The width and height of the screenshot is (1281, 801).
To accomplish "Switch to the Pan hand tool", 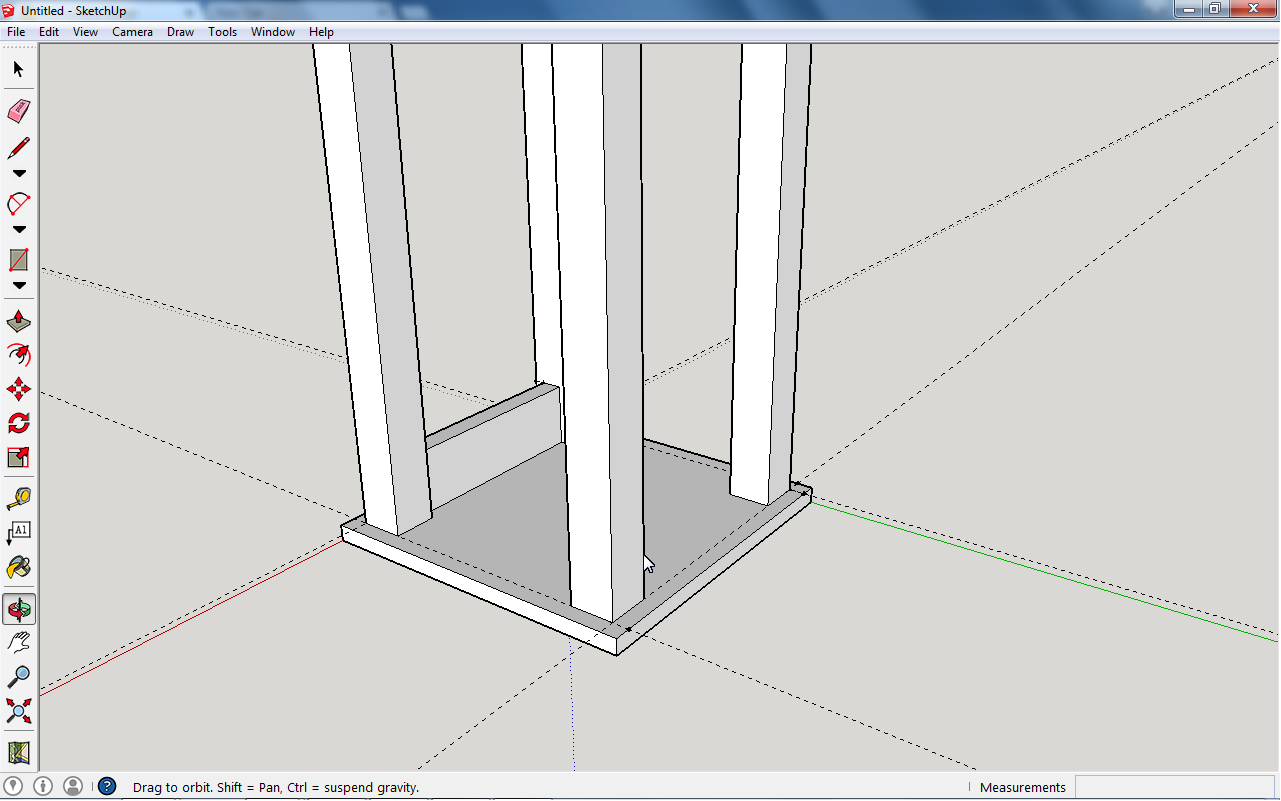I will coord(17,641).
